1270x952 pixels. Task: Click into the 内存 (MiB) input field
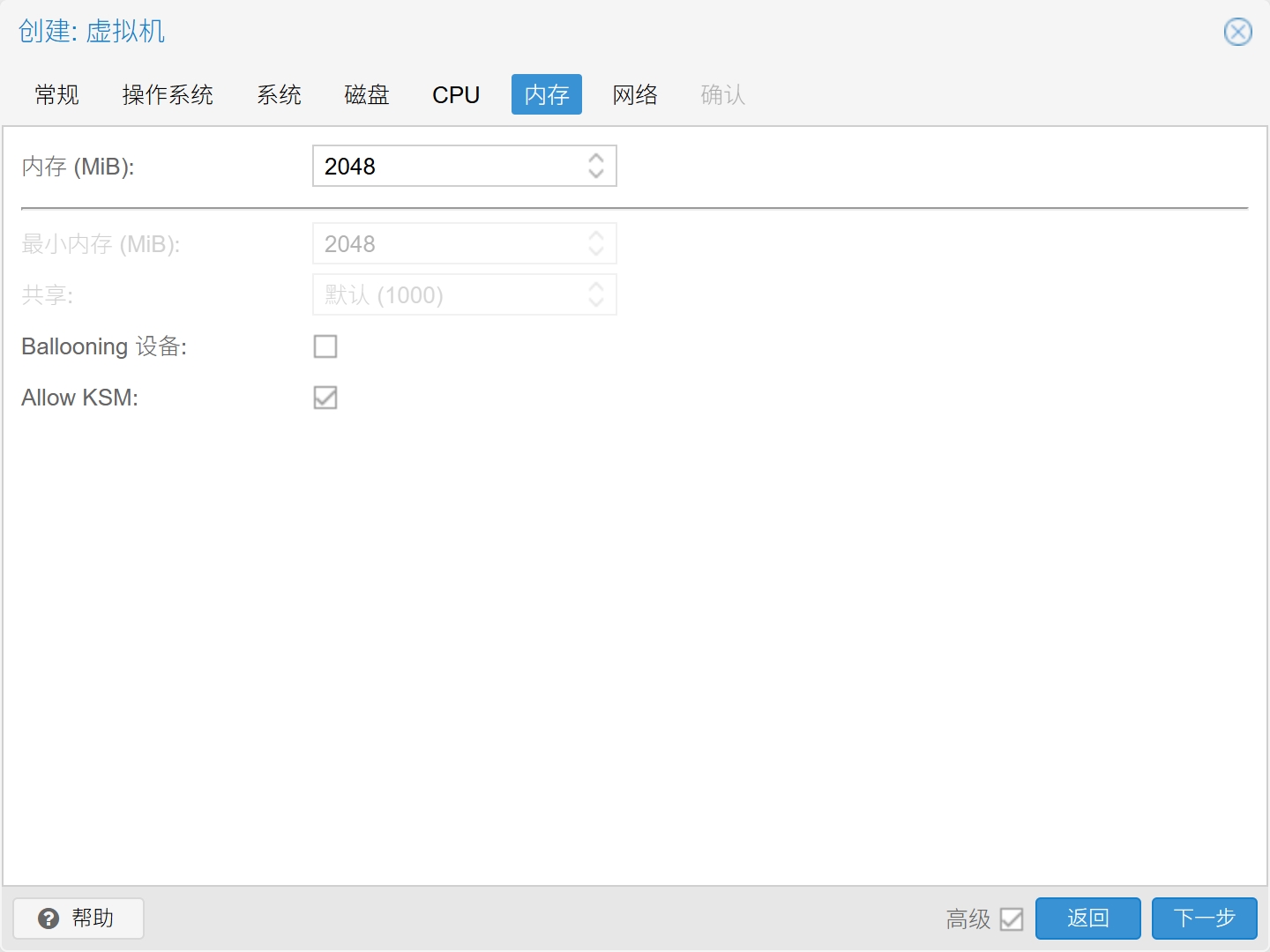pyautogui.click(x=445, y=167)
